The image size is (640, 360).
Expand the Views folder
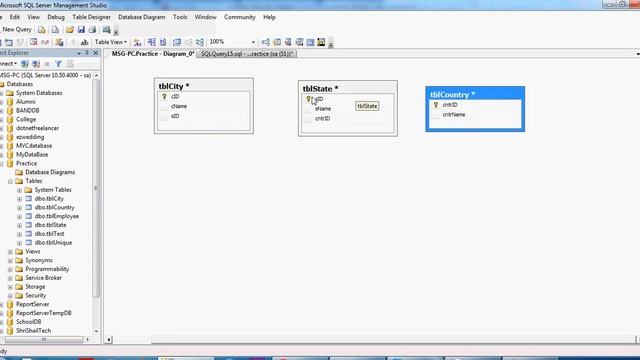click(10, 252)
